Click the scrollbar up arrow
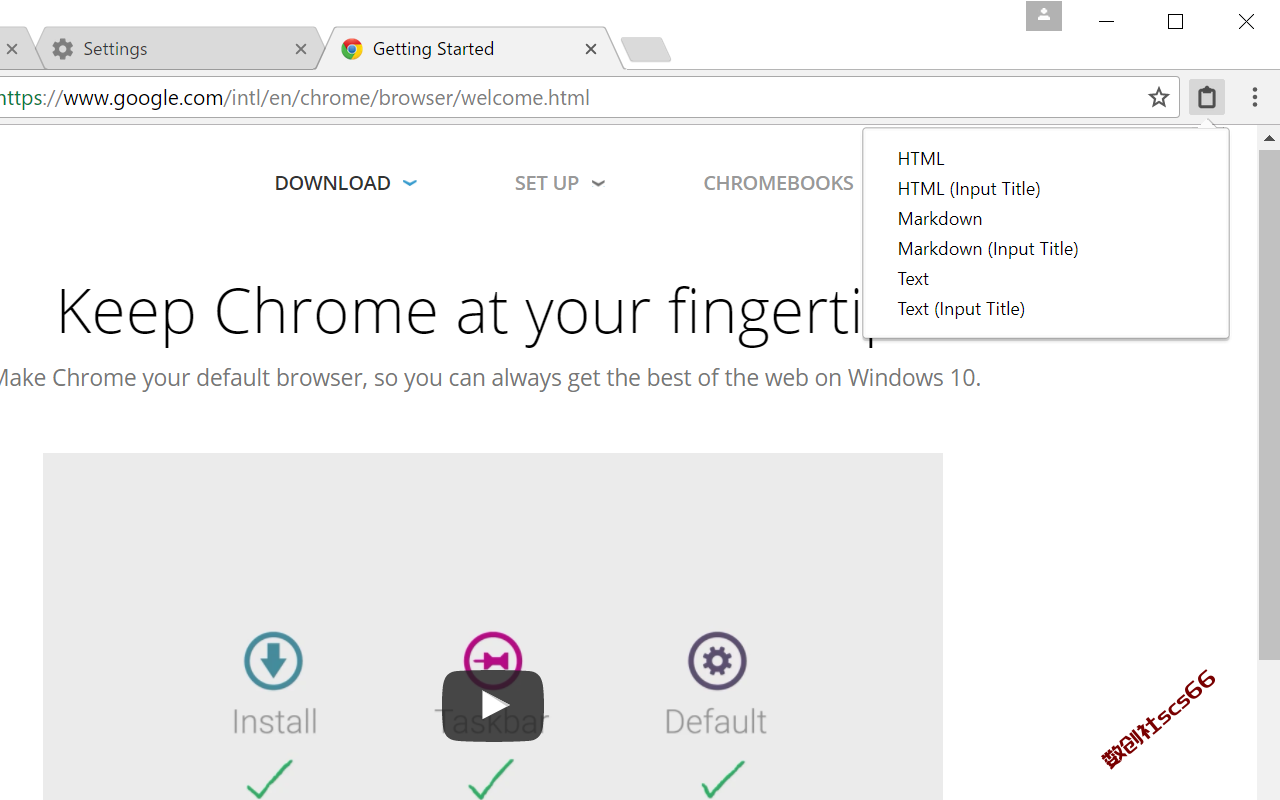 [x=1269, y=138]
